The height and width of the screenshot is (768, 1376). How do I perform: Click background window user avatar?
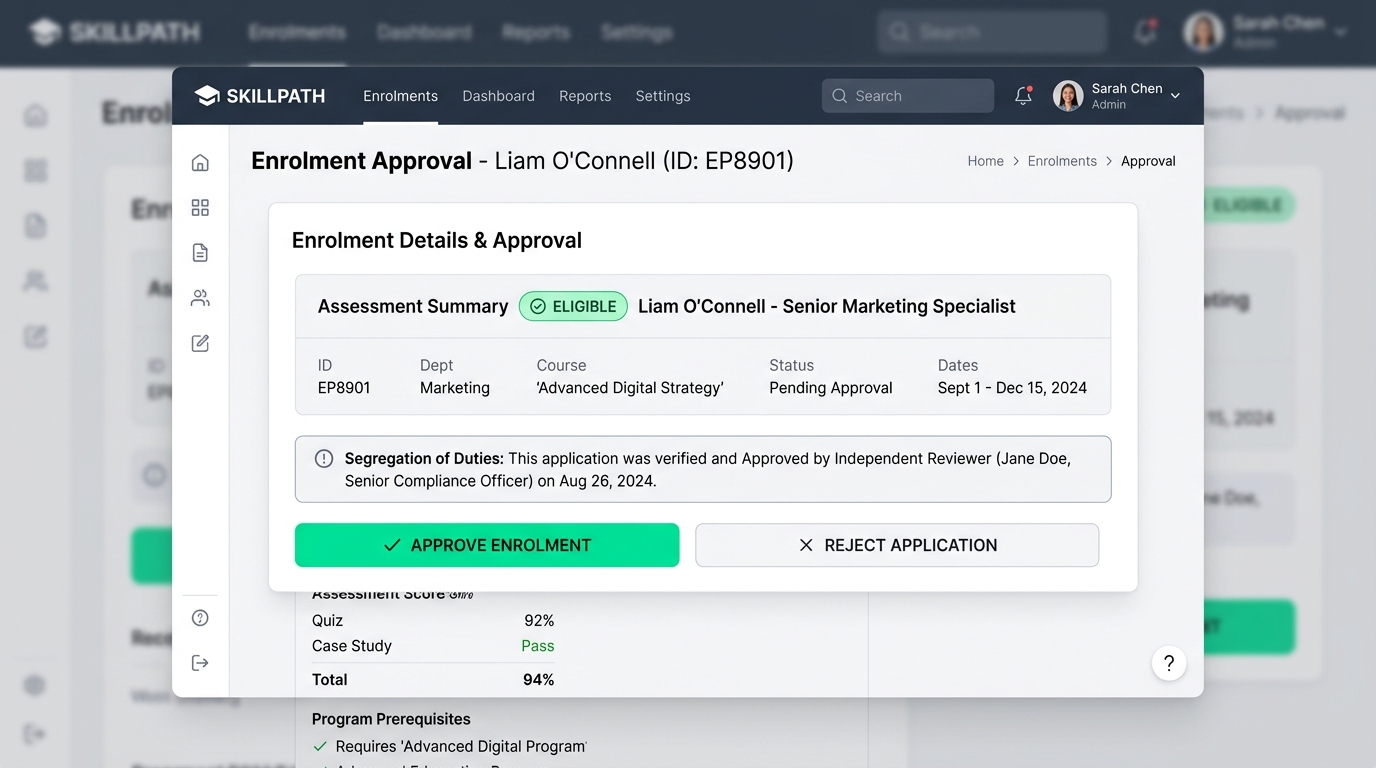[x=1204, y=32]
